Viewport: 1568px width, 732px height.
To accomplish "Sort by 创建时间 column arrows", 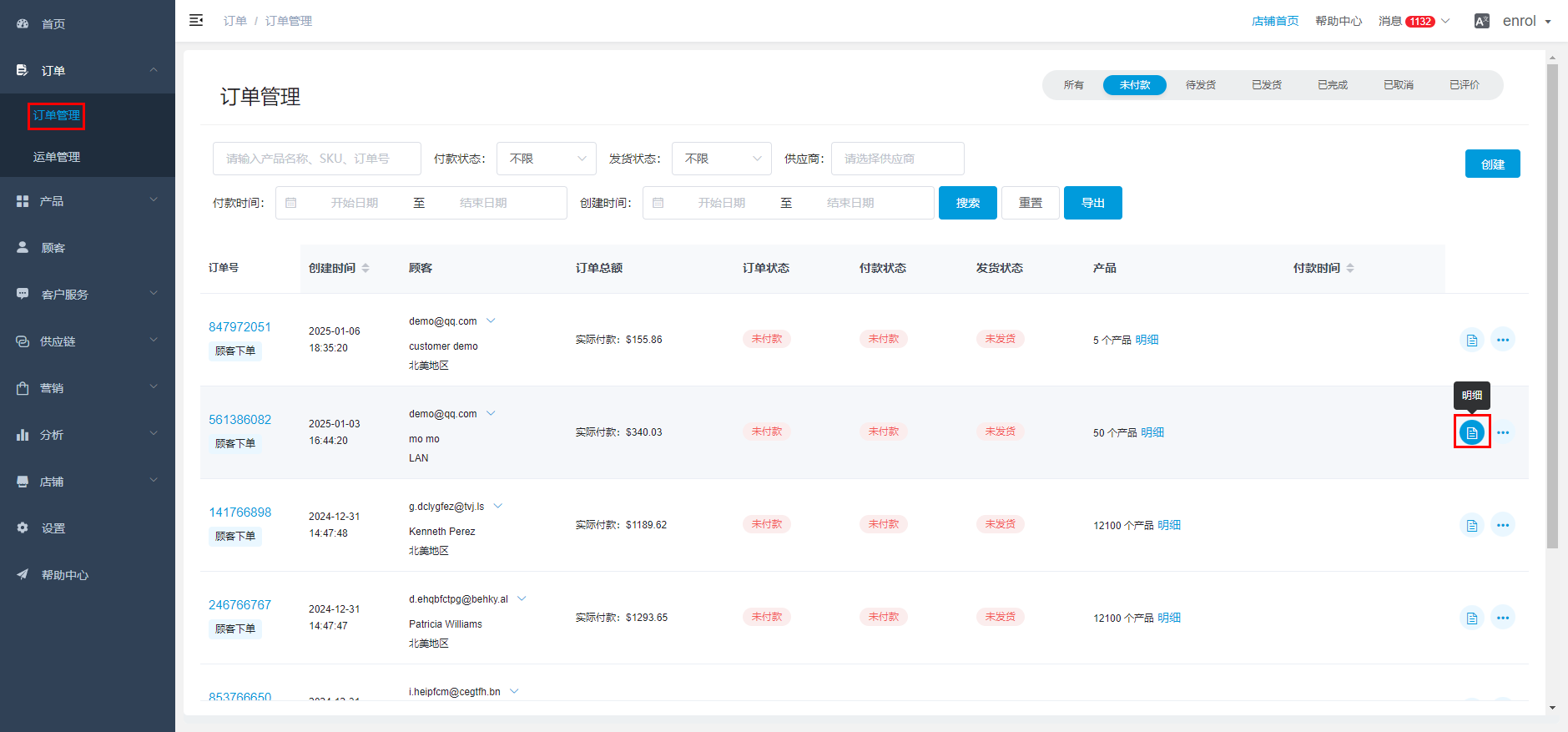I will (x=366, y=268).
